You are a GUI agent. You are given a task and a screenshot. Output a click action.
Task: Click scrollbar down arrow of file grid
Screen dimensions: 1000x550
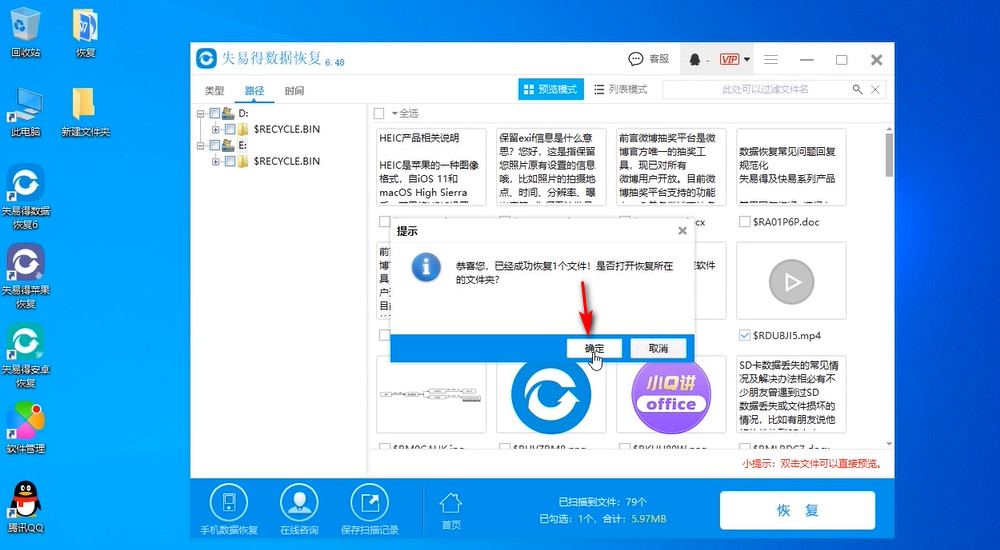[889, 444]
